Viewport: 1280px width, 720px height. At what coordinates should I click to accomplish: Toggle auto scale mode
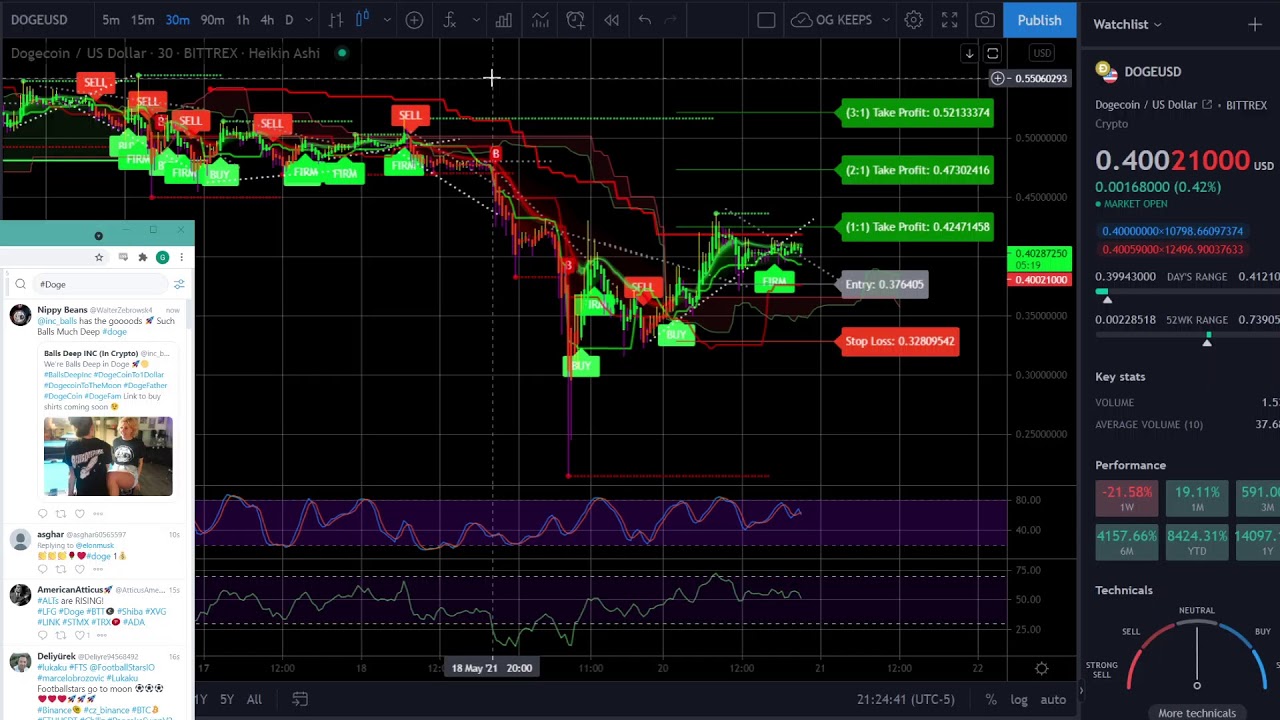tap(1053, 699)
